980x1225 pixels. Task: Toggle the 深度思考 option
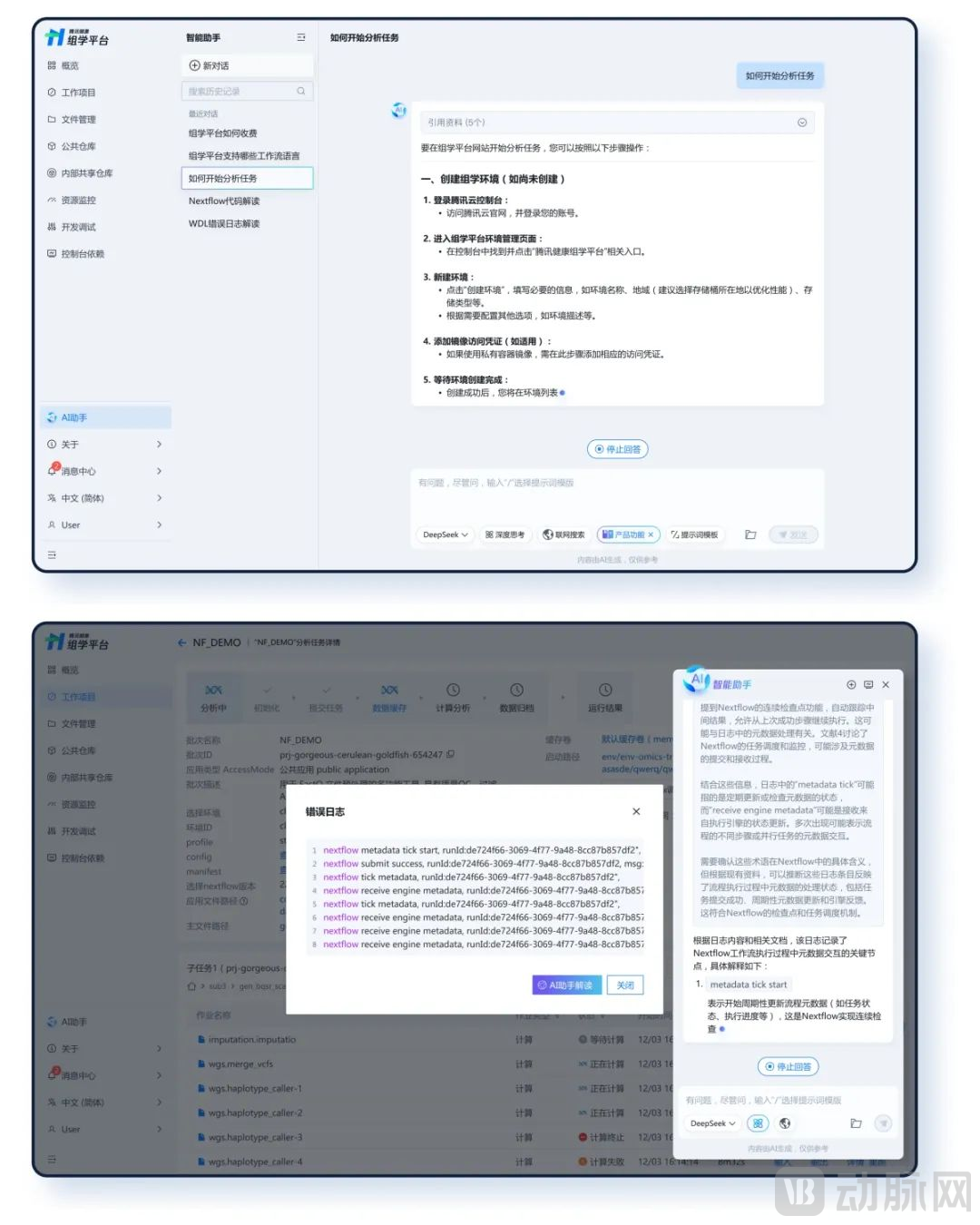pyautogui.click(x=505, y=534)
